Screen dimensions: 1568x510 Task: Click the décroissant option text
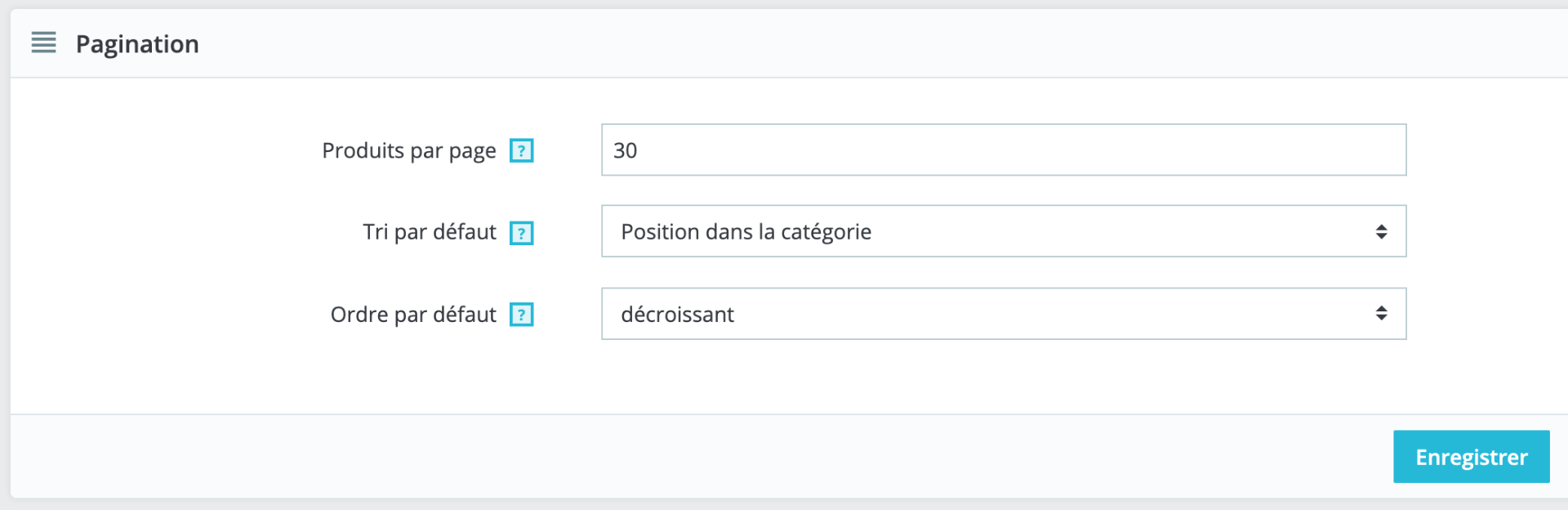coord(677,315)
